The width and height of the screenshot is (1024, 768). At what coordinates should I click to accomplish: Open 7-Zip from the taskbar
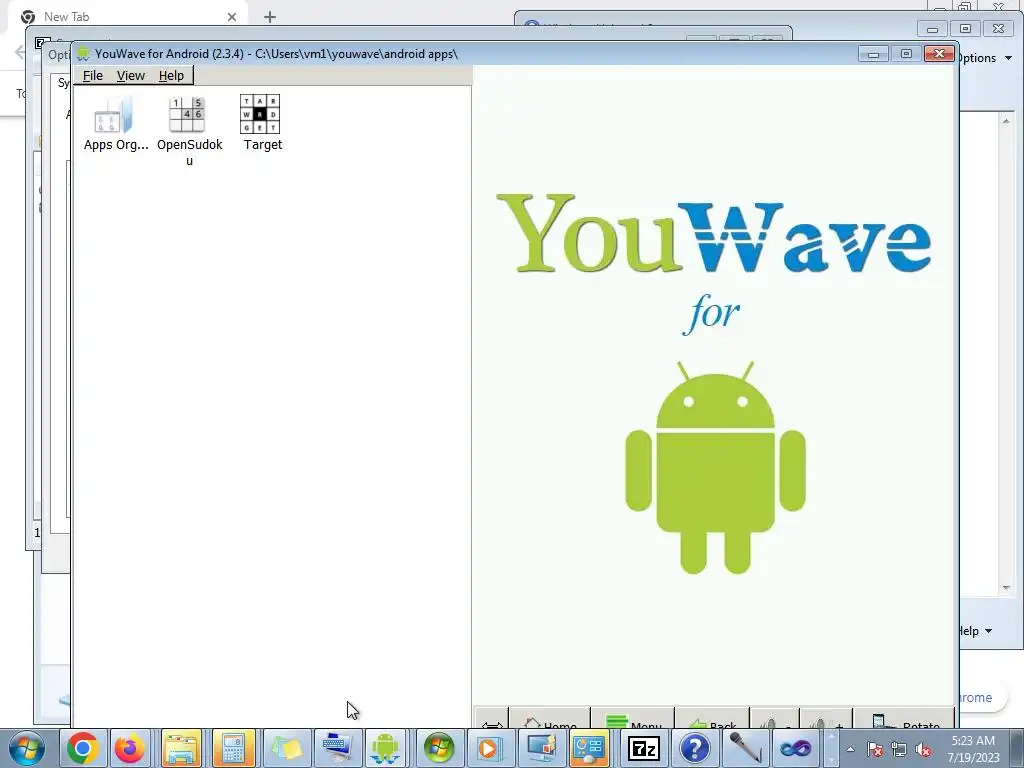[x=644, y=748]
